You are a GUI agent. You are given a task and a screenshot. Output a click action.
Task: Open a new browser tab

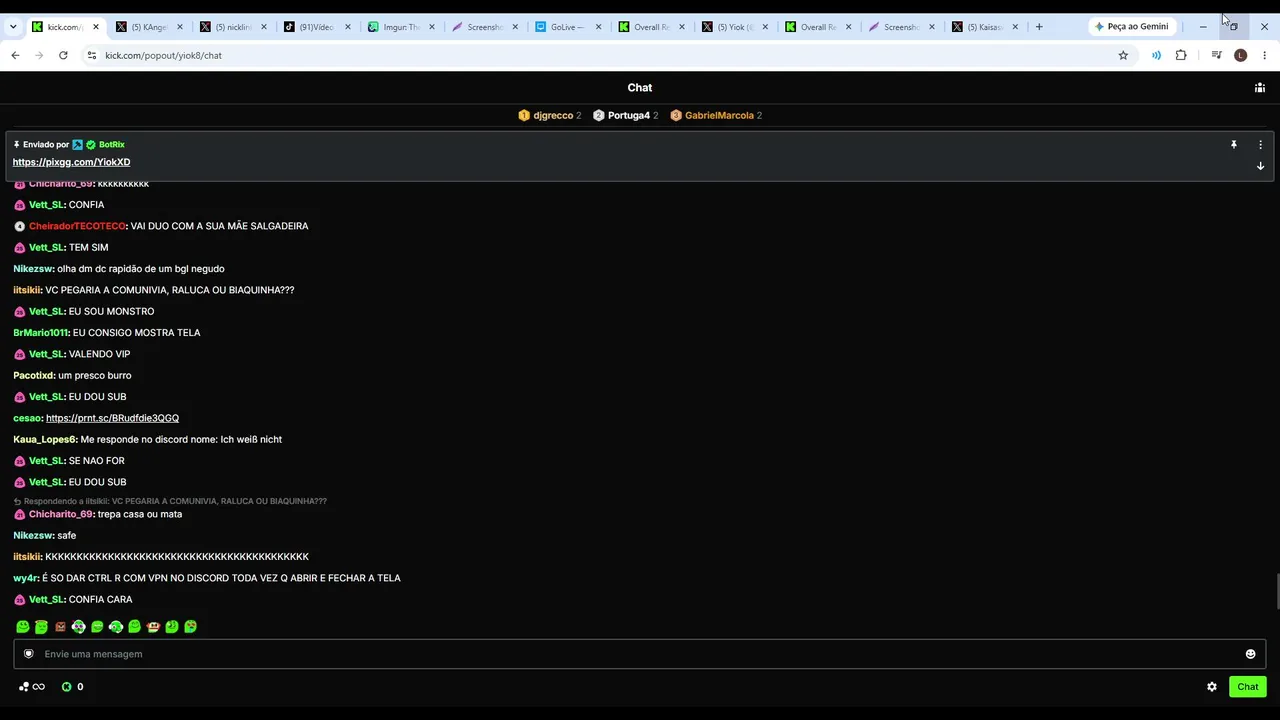tap(1039, 27)
